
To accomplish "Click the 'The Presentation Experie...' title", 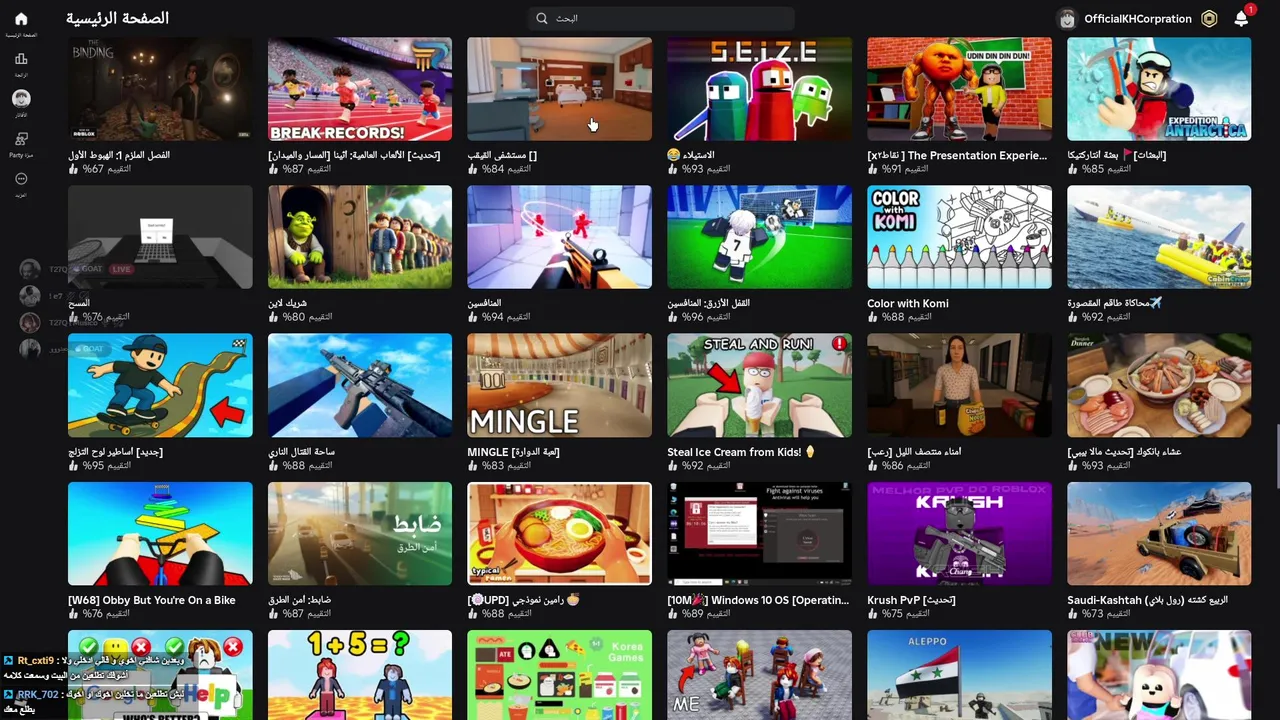I will coord(957,155).
